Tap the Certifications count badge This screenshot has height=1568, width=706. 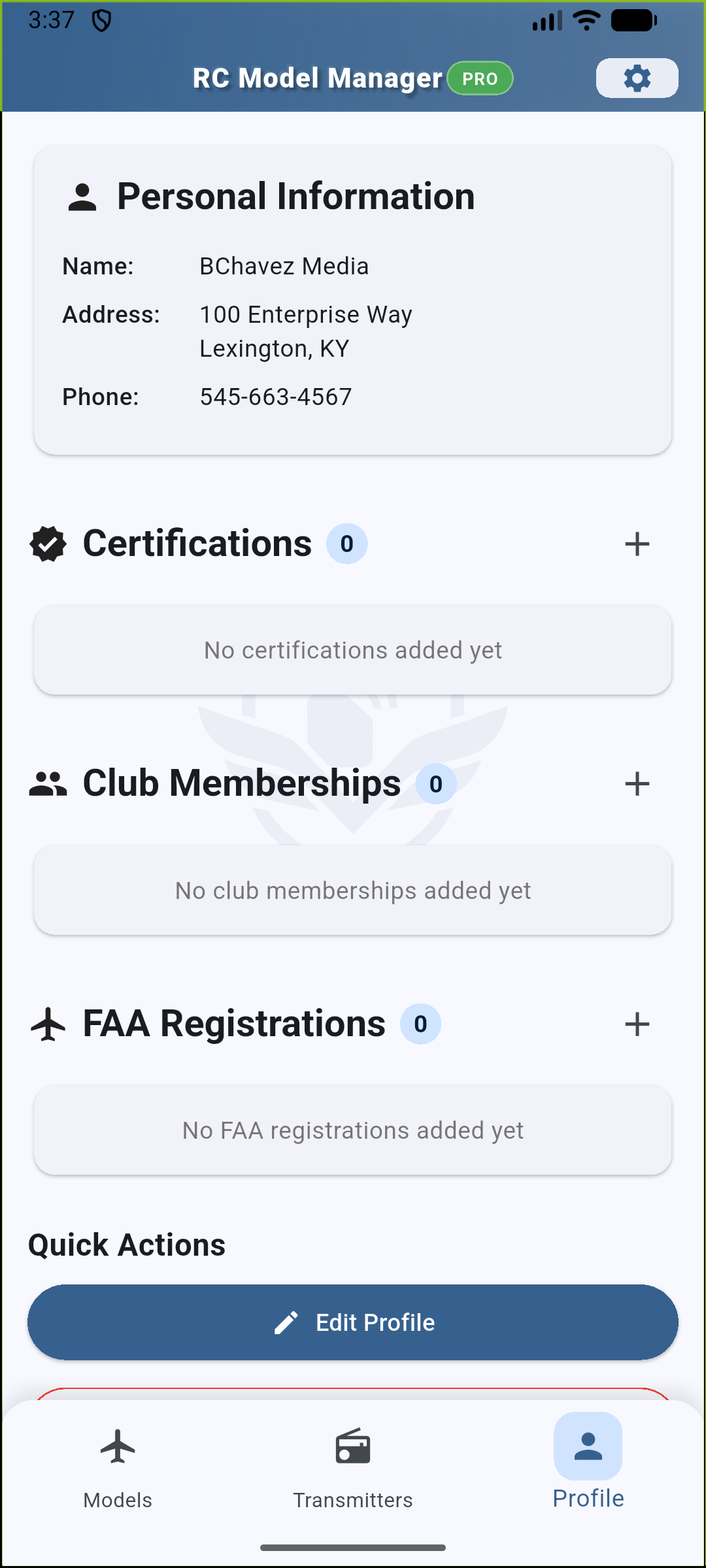pyautogui.click(x=347, y=544)
